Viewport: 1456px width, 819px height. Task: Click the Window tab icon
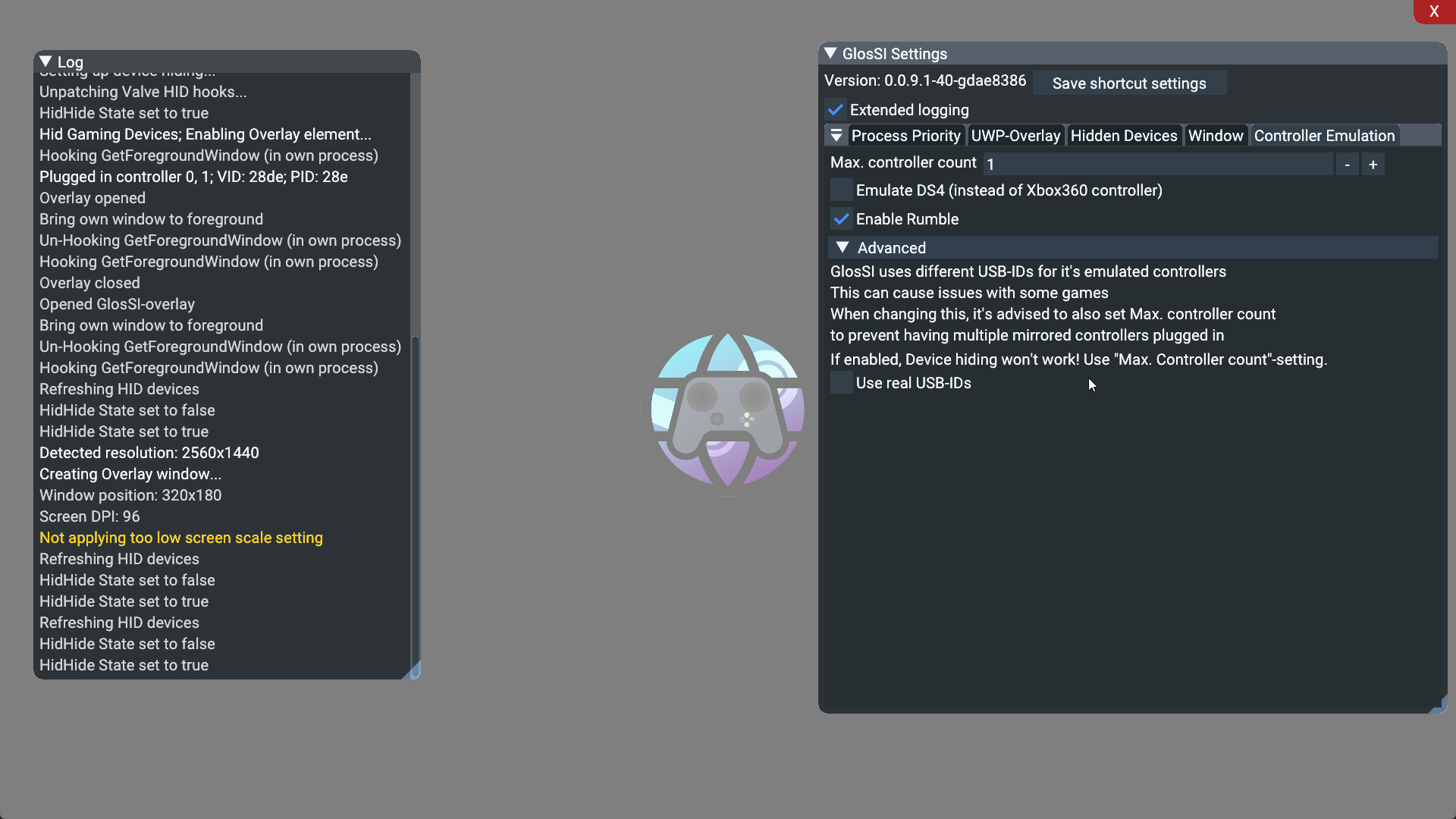click(1215, 135)
